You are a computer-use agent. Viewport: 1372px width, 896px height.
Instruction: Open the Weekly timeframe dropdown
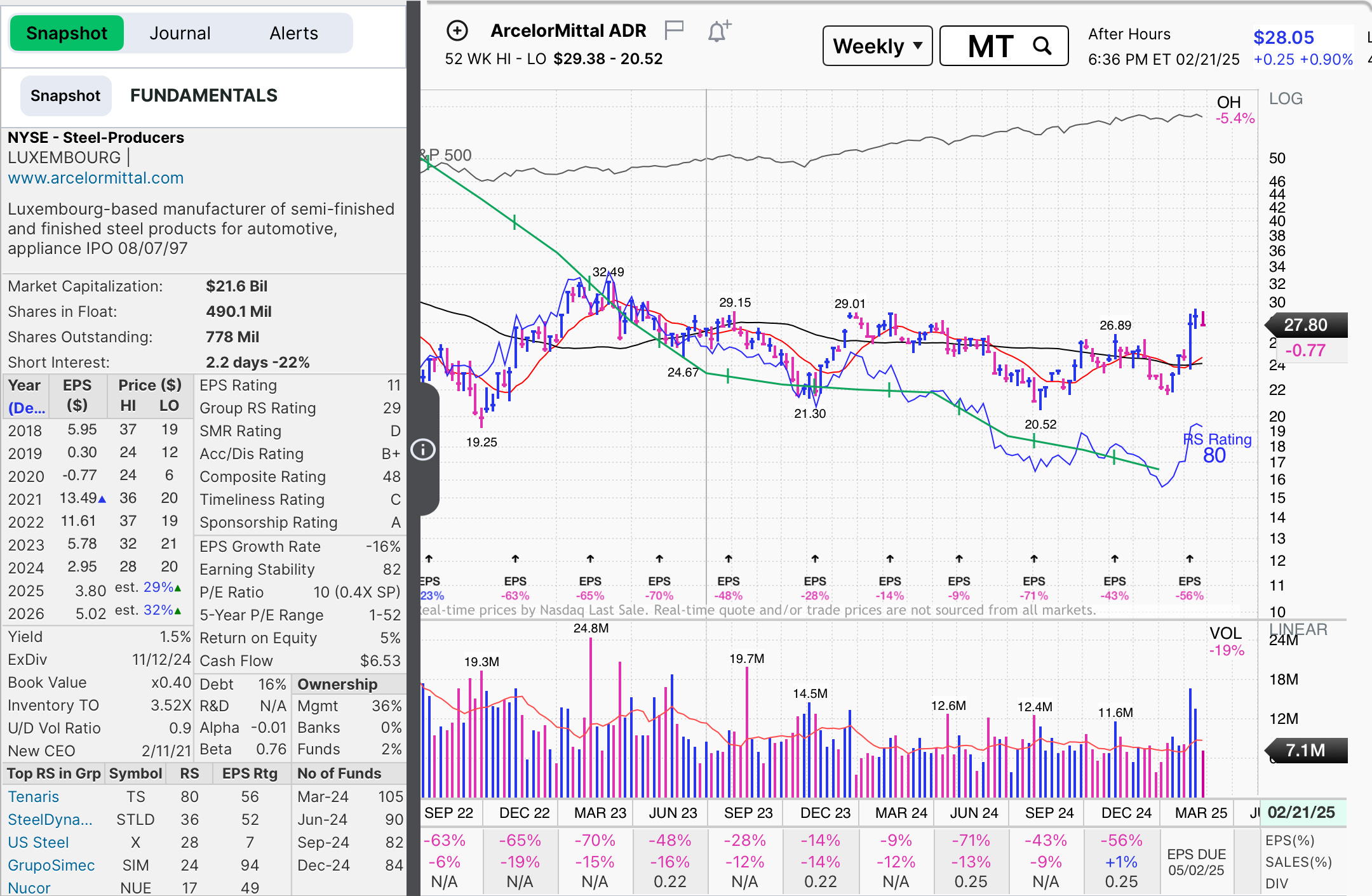[877, 46]
